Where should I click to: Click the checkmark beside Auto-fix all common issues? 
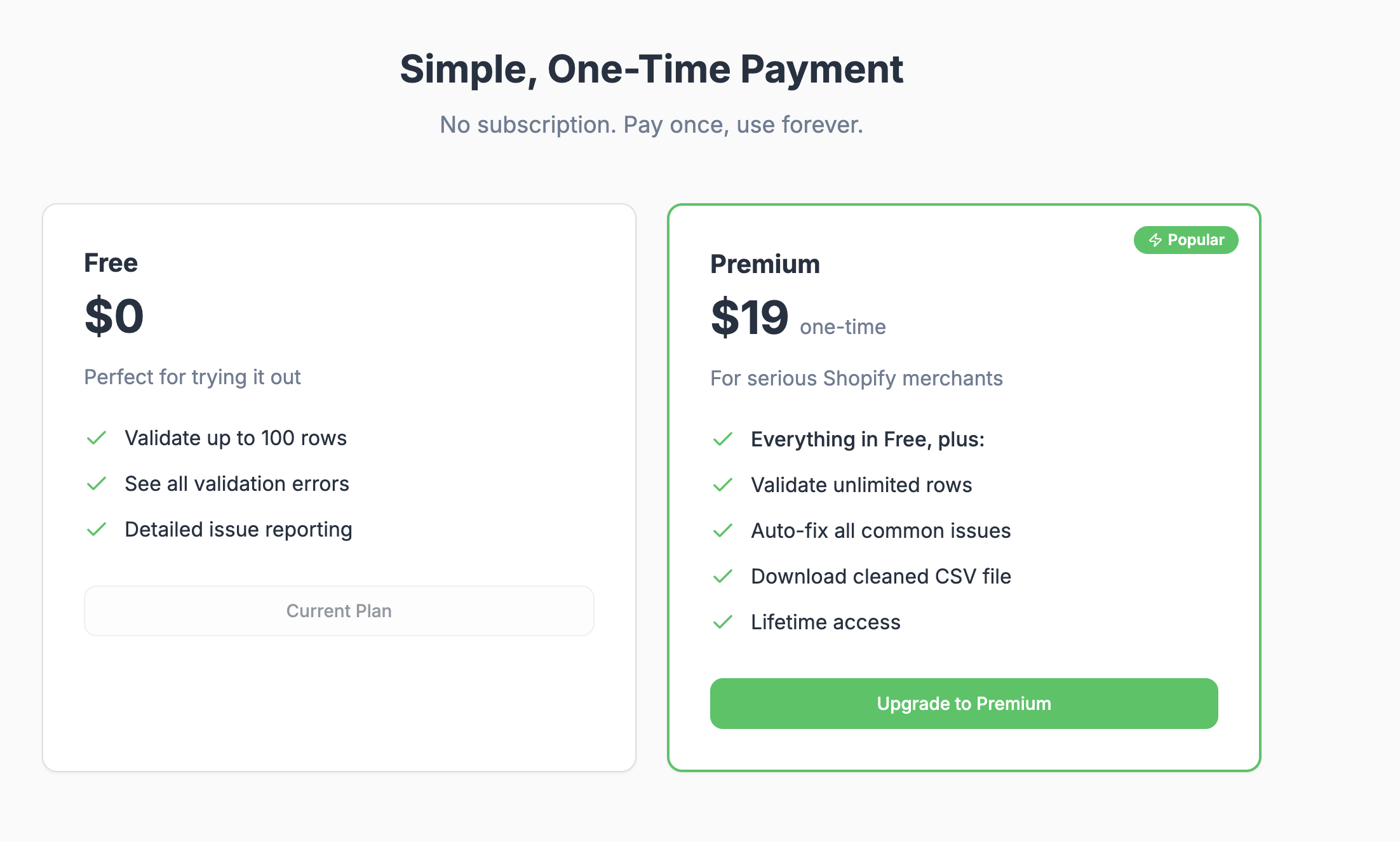pyautogui.click(x=723, y=530)
